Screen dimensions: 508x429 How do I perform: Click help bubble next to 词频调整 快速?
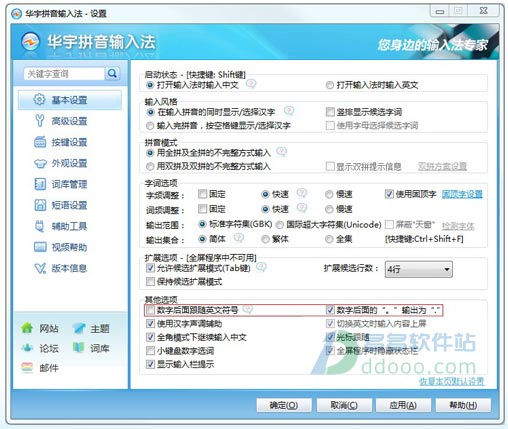click(302, 208)
